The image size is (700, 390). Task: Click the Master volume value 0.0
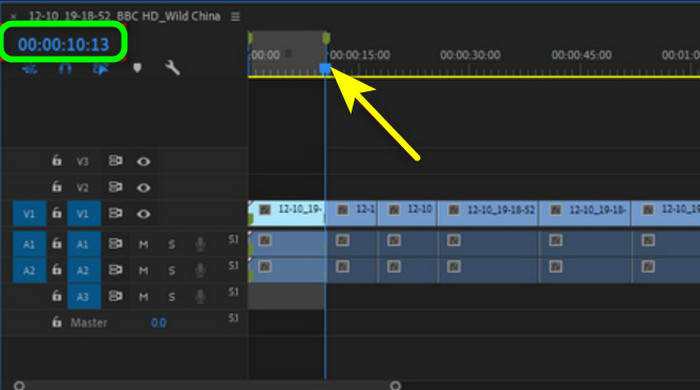(158, 323)
